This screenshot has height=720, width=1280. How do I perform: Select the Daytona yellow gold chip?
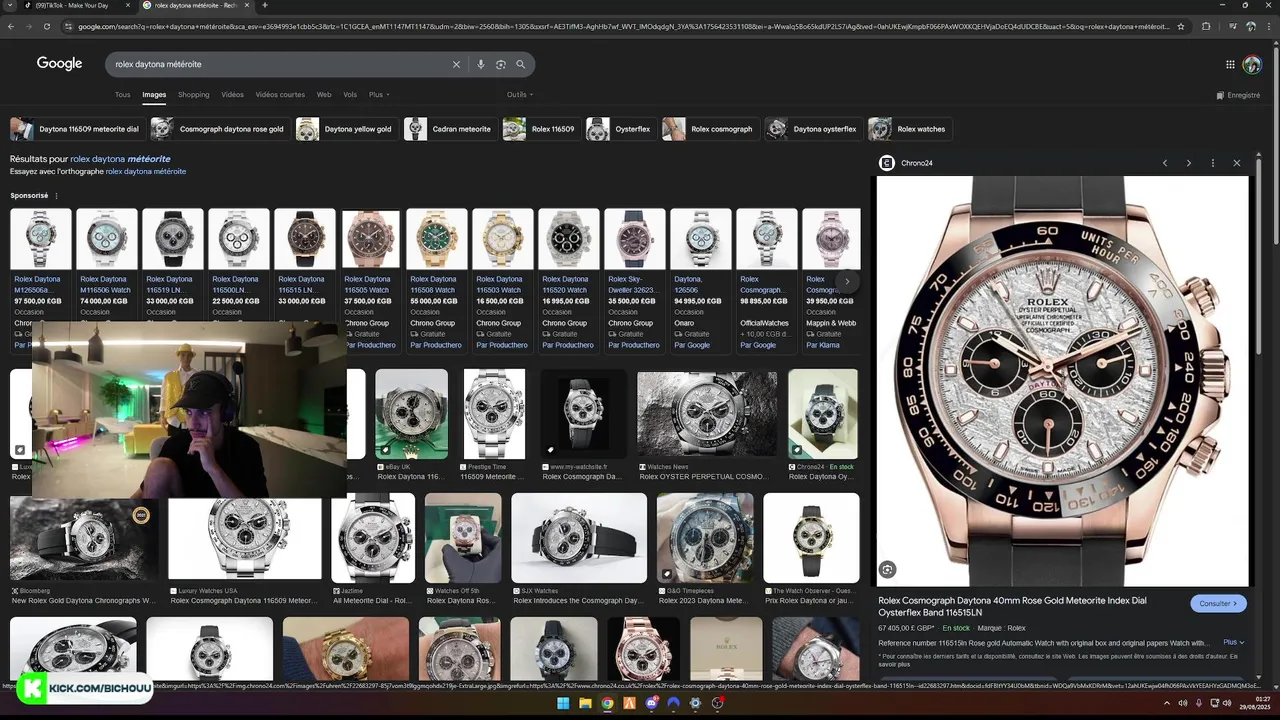(x=345, y=129)
